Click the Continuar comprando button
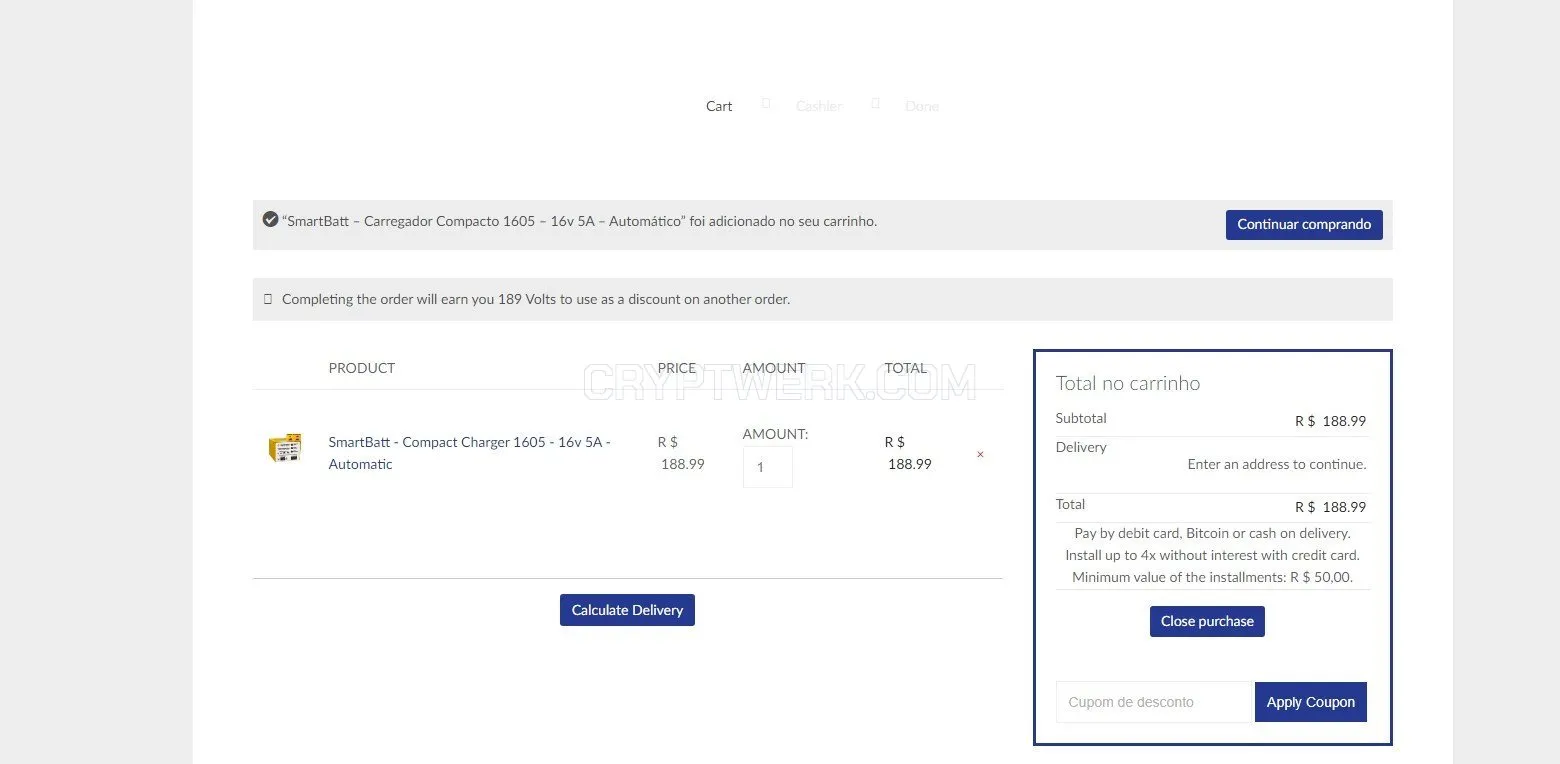The height and width of the screenshot is (764, 1560). (1304, 224)
